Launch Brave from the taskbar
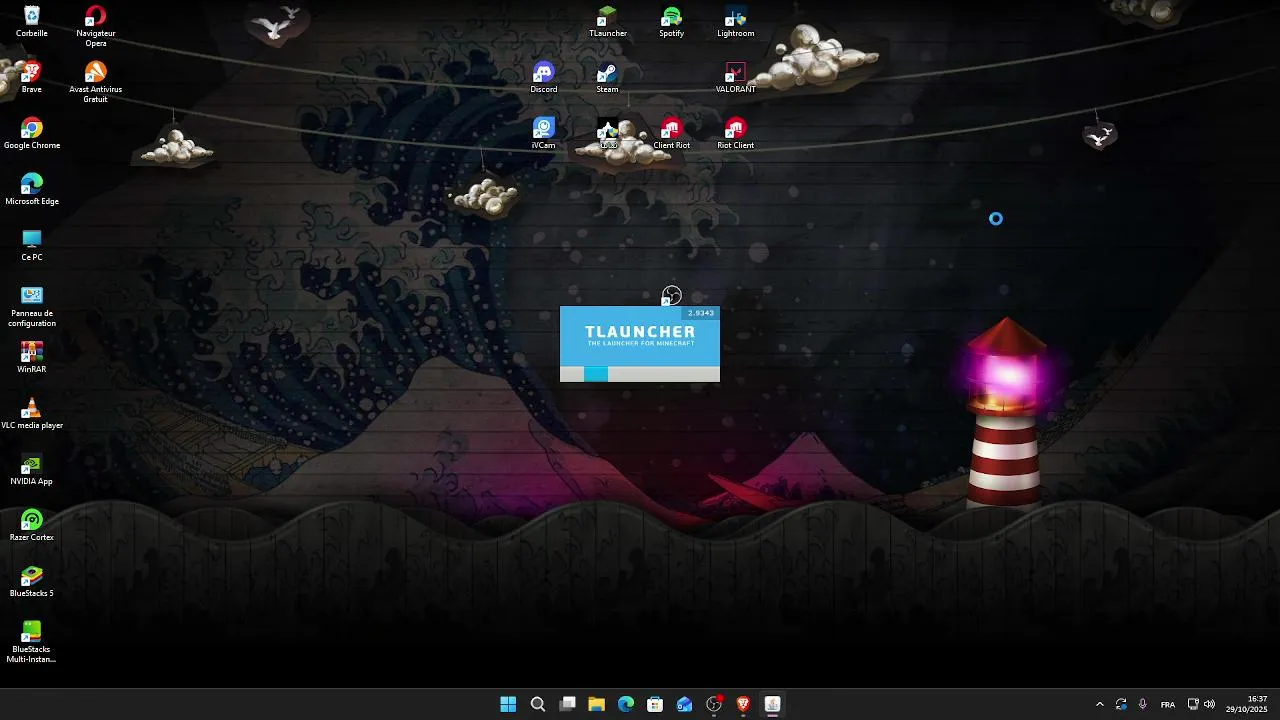1280x720 pixels. (743, 704)
